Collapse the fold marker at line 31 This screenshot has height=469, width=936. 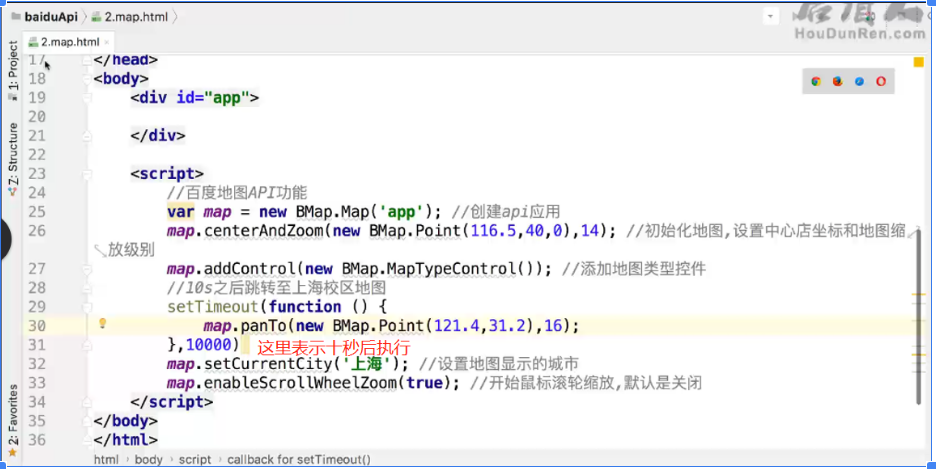coord(87,345)
